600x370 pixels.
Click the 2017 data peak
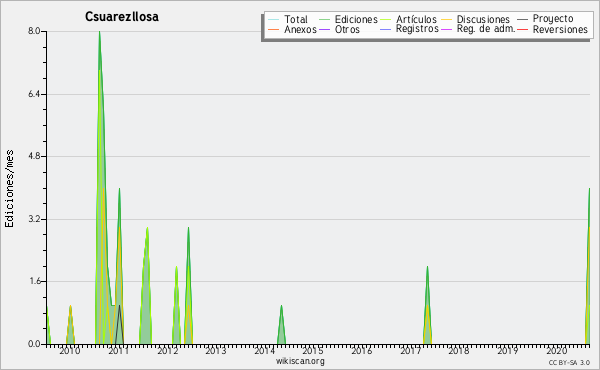pos(427,305)
